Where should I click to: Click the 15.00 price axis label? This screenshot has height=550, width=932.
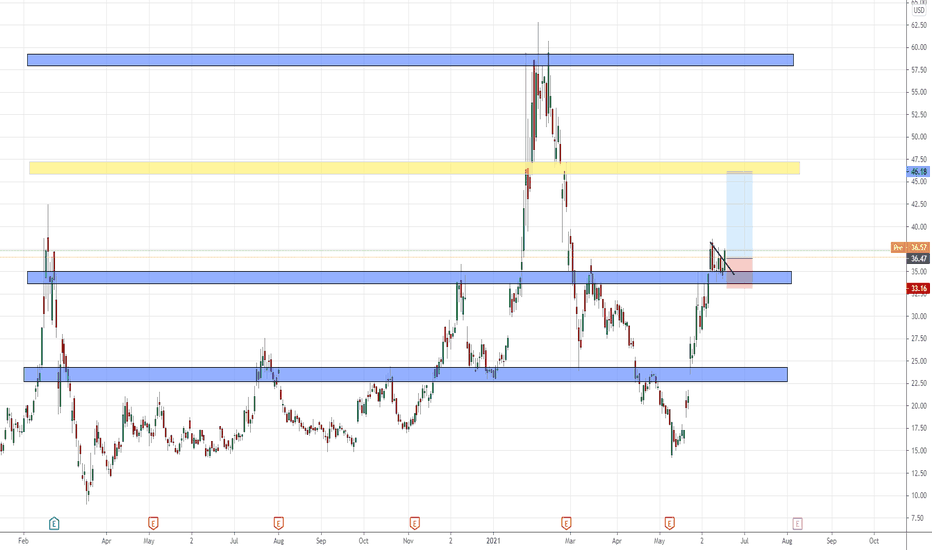[918, 451]
